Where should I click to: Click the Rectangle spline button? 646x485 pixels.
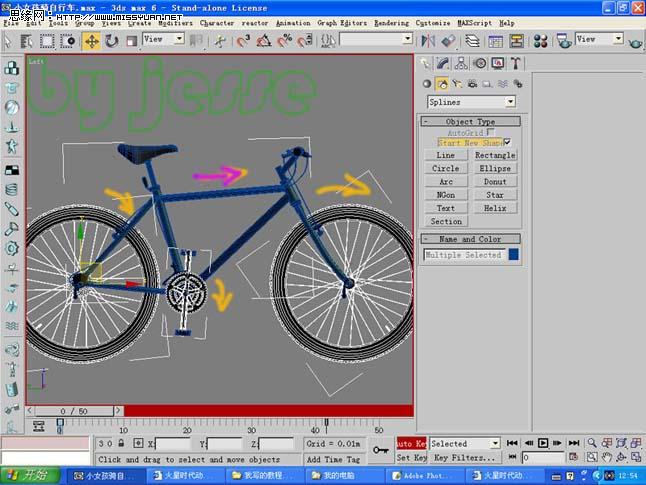click(x=495, y=155)
